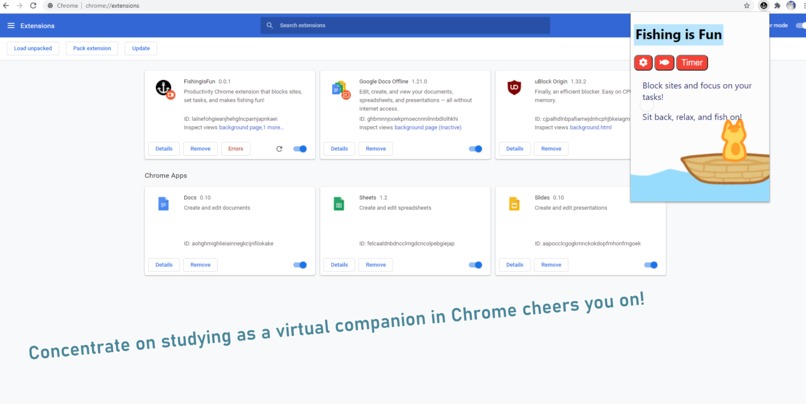Open Details for Google Docs Offline

point(339,149)
